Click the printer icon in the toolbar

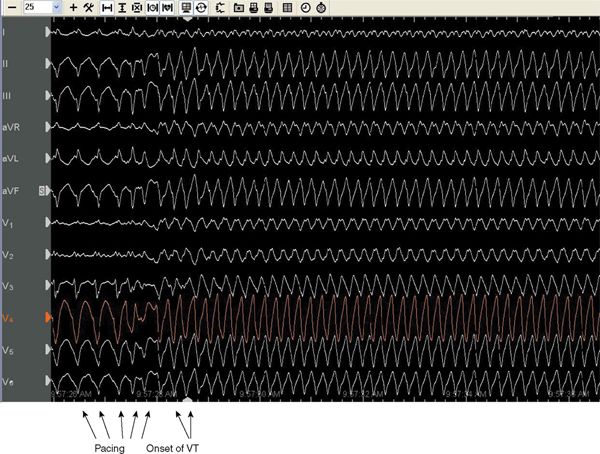(253, 7)
